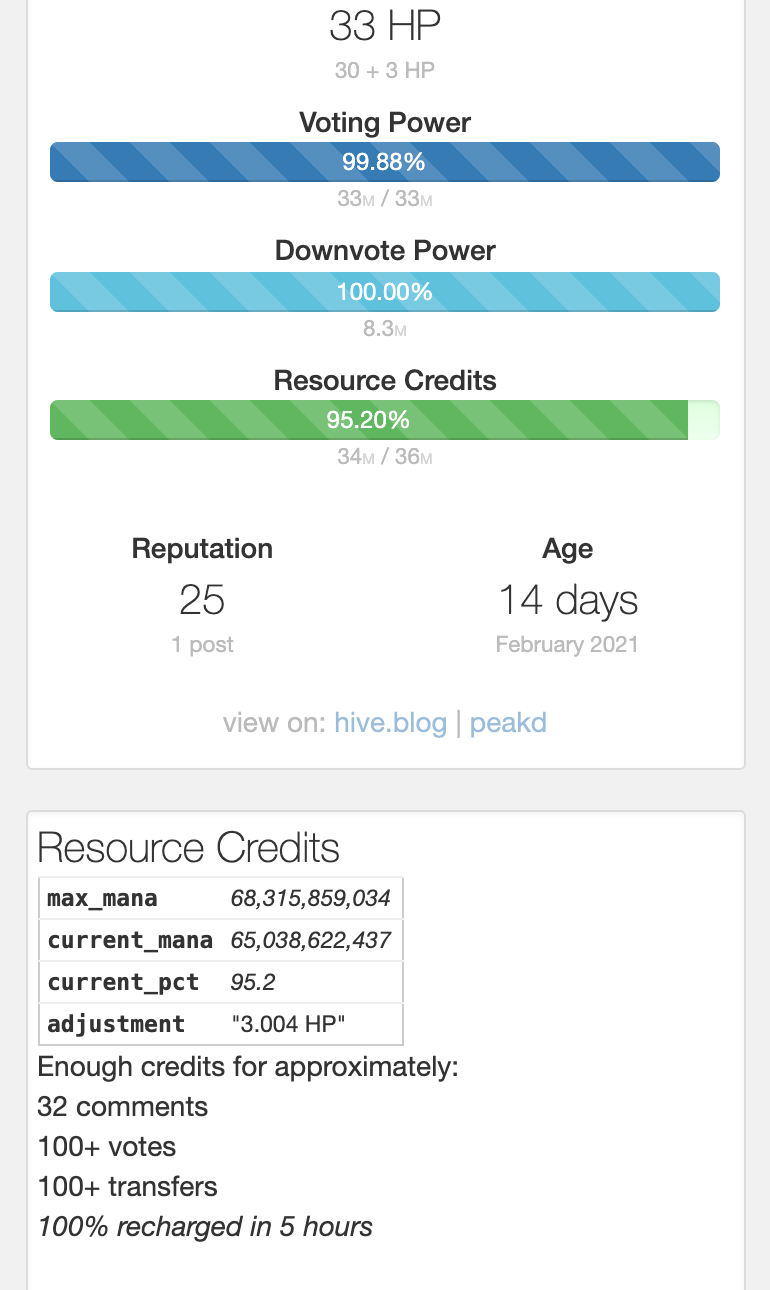This screenshot has height=1290, width=770.
Task: Select the value 68,315,859,034
Action: [x=311, y=898]
